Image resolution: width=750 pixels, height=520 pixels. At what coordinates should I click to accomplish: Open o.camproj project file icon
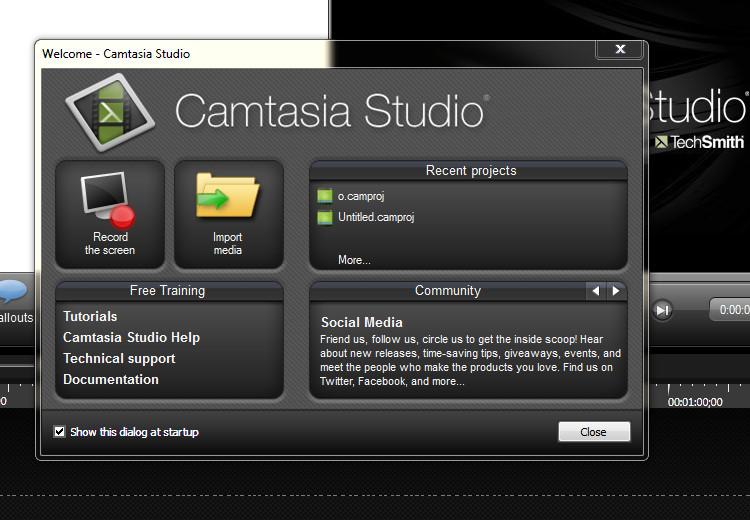[x=325, y=196]
